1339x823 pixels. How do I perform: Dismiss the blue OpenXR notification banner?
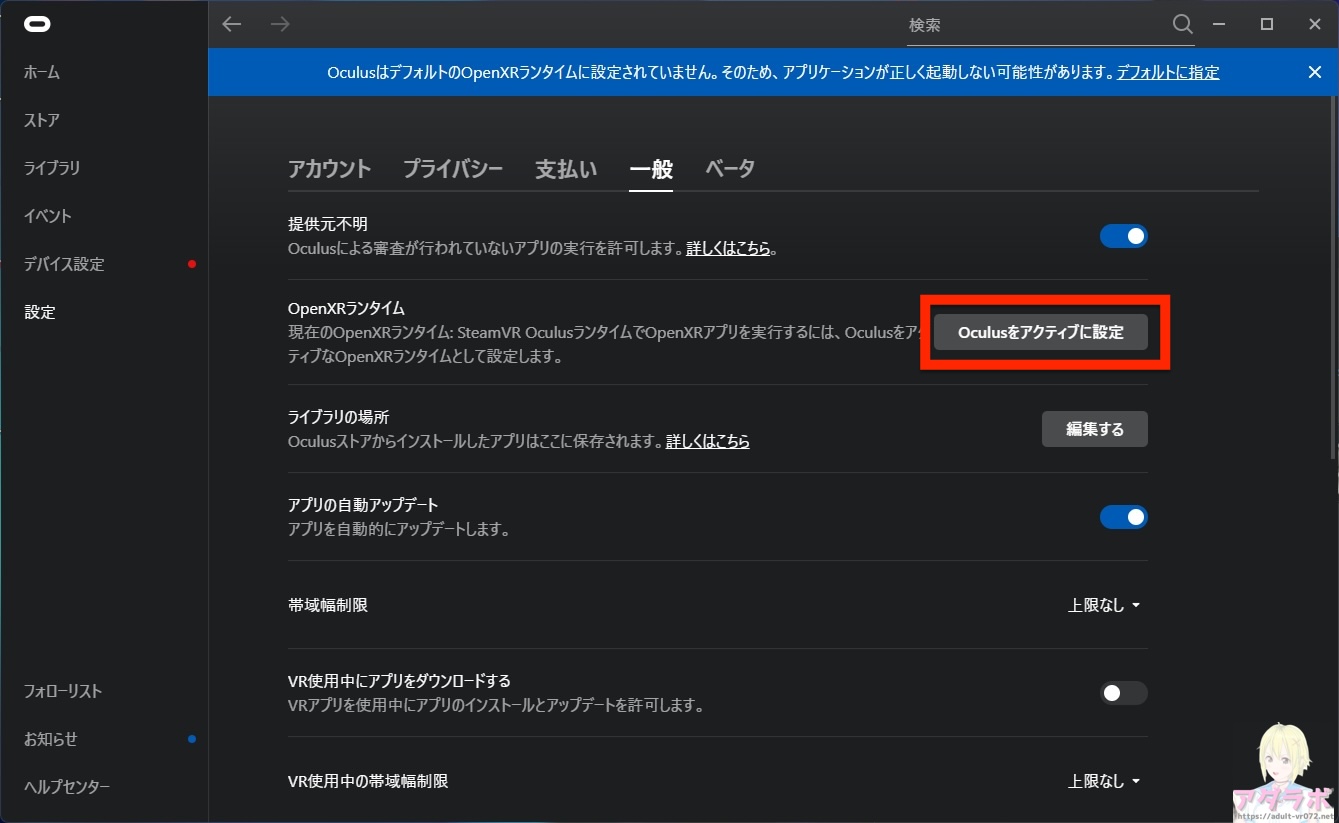[x=1314, y=72]
